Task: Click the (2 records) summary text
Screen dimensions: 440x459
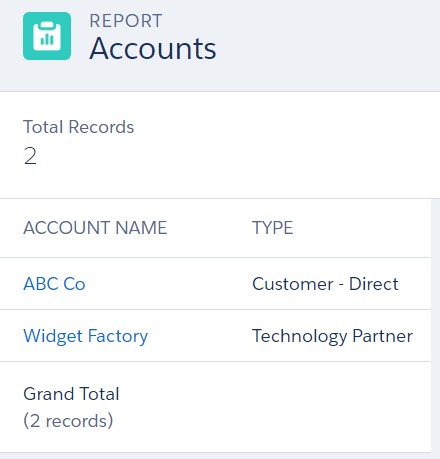Action: click(x=68, y=421)
